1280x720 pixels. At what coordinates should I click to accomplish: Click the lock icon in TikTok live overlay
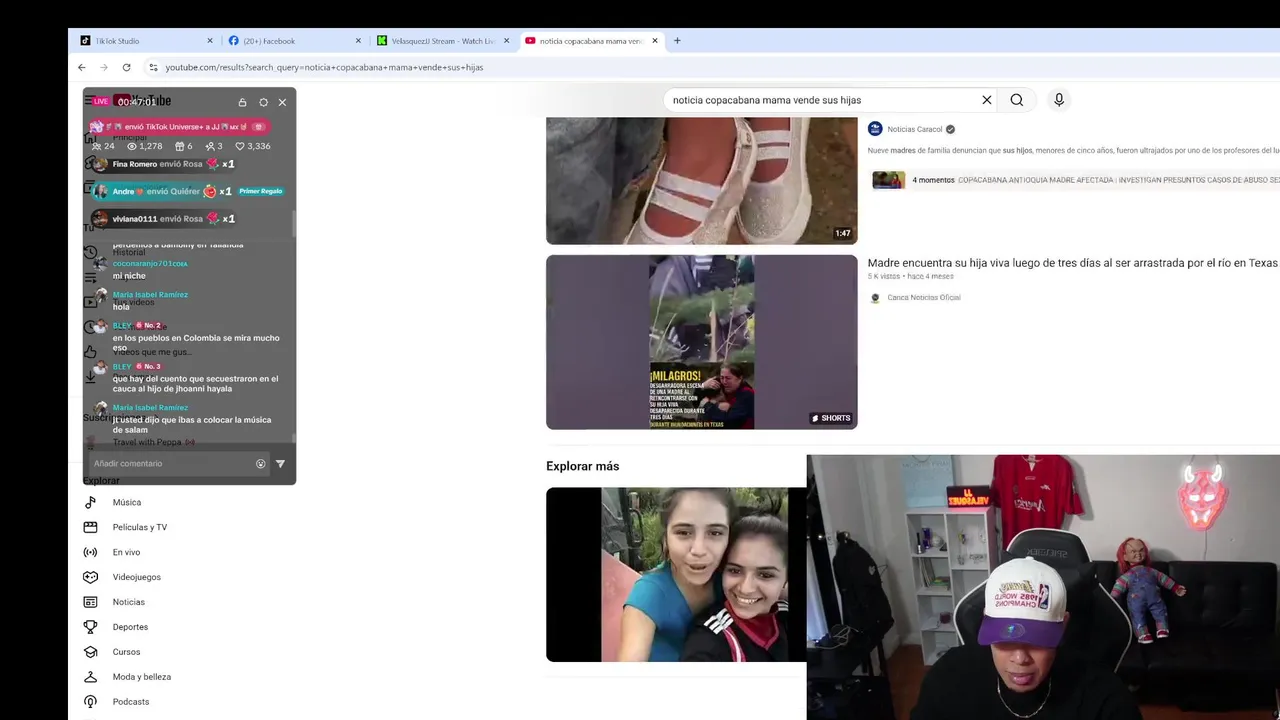[242, 102]
